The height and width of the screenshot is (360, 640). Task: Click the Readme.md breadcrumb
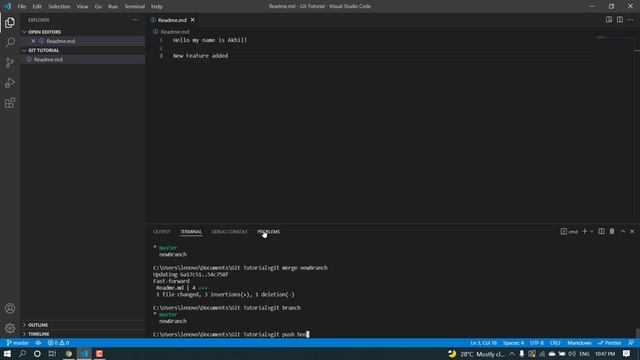[x=175, y=32]
